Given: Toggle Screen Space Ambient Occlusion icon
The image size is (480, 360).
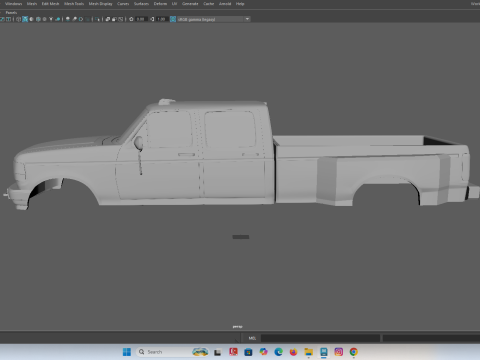Looking at the screenshot, I should coord(68,19).
